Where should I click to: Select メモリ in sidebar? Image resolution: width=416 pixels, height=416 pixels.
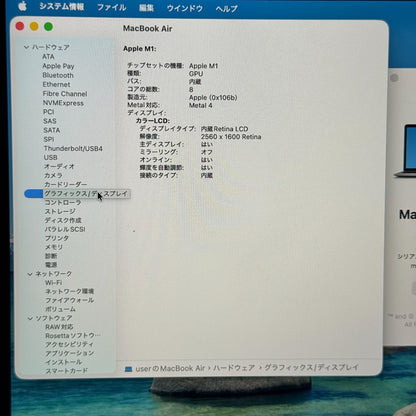pyautogui.click(x=54, y=247)
